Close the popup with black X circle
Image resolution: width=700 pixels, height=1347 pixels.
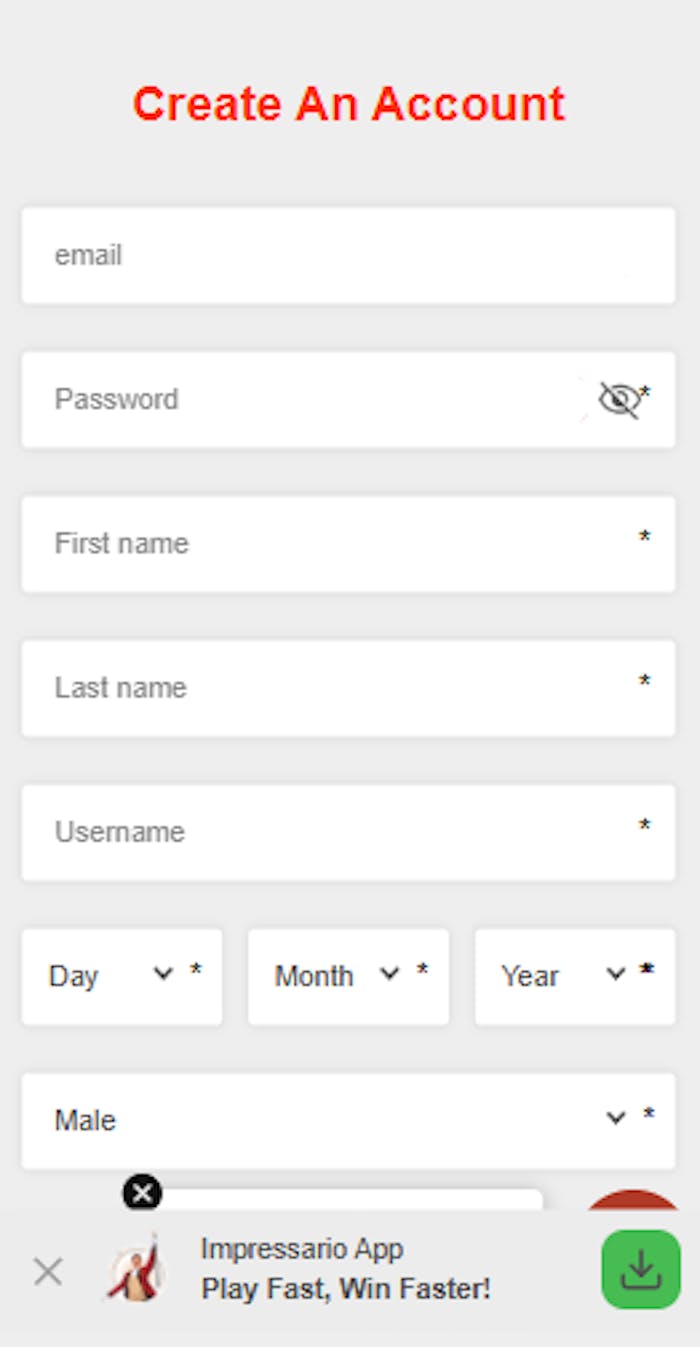(x=142, y=1192)
